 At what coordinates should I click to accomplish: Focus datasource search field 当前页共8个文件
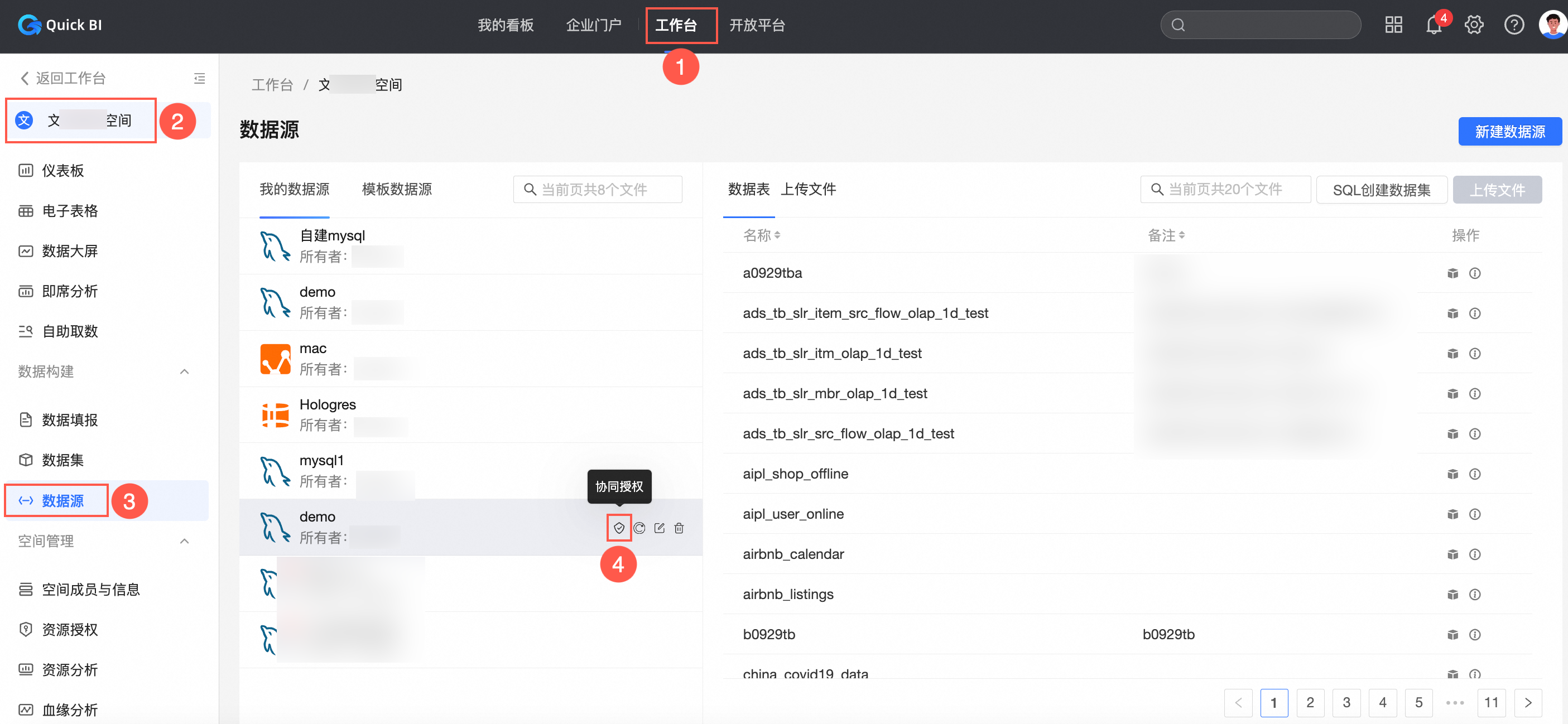pos(597,189)
